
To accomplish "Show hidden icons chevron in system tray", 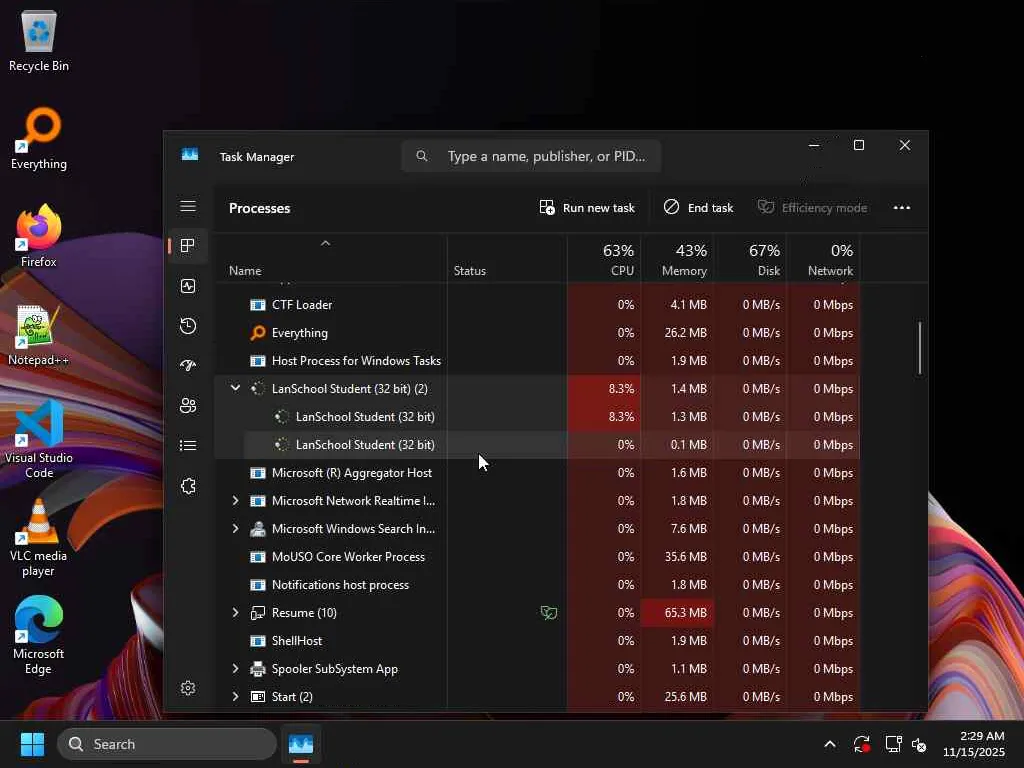I will click(830, 744).
